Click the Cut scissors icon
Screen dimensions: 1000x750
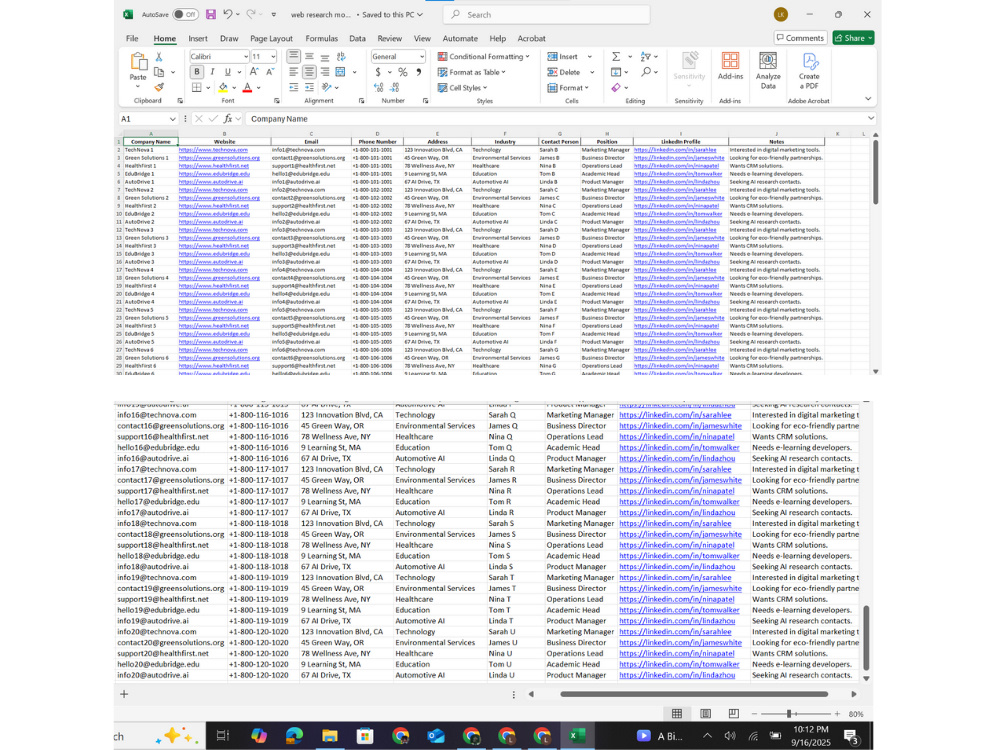pyautogui.click(x=159, y=57)
